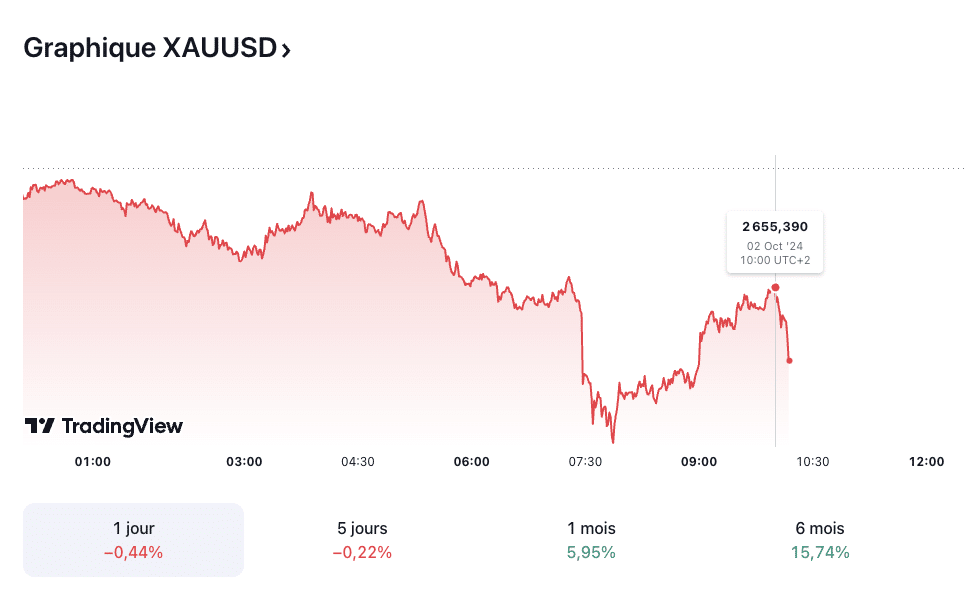Click the 2 655,390 price tooltip
The height and width of the screenshot is (593, 966).
tap(775, 240)
